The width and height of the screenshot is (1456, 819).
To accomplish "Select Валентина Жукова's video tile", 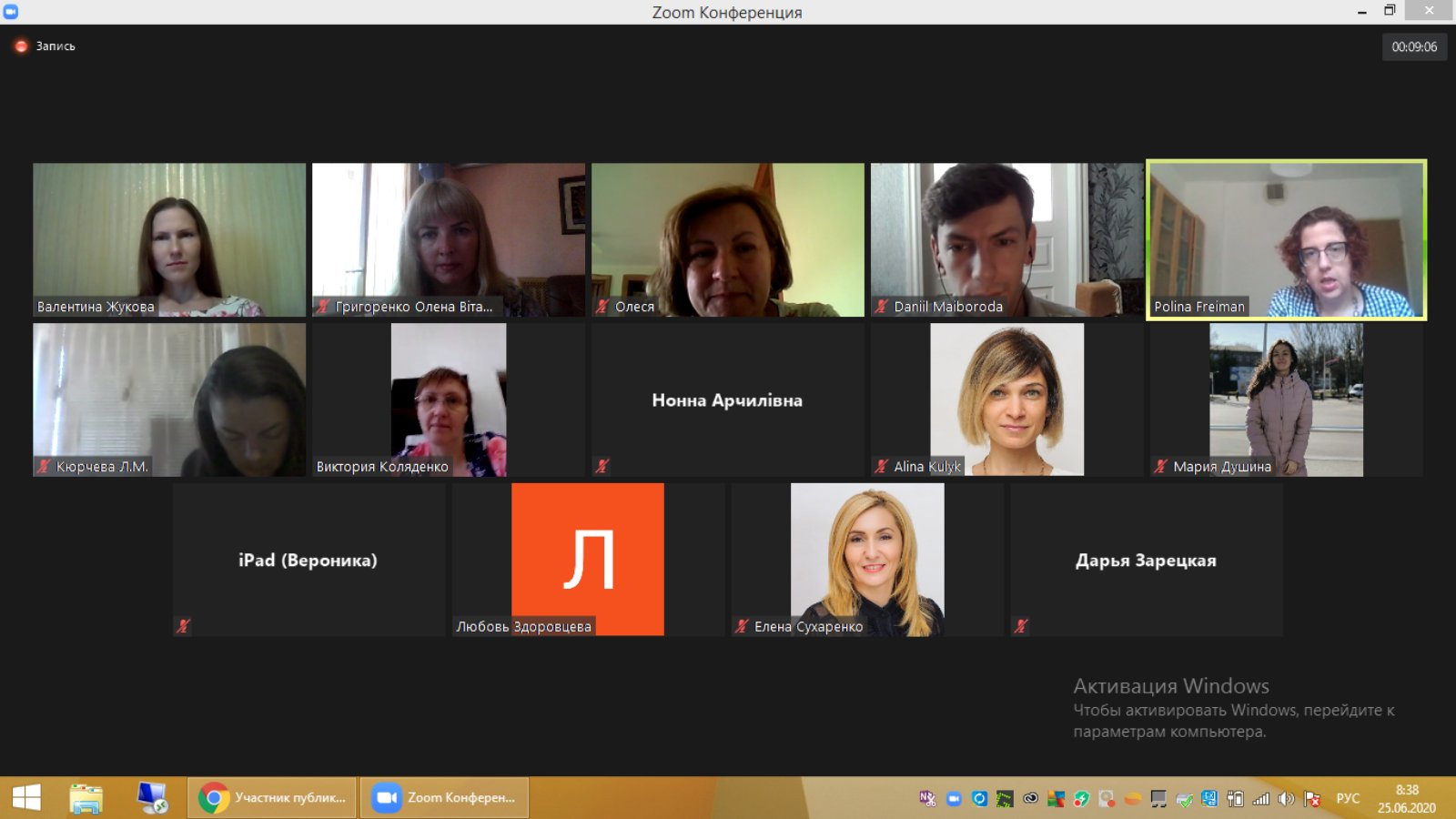I will [169, 240].
